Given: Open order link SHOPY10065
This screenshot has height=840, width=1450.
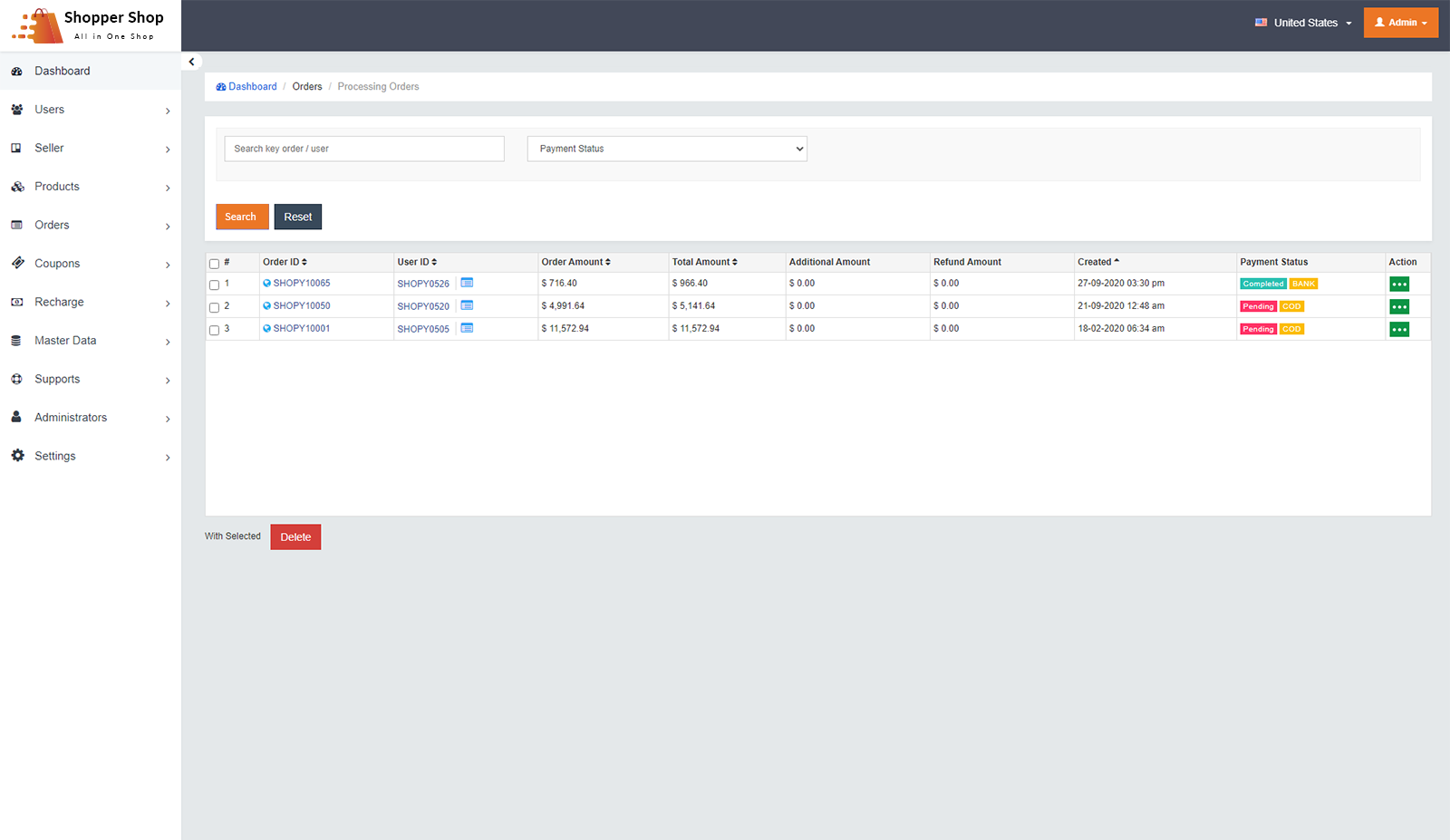Looking at the screenshot, I should 302,283.
